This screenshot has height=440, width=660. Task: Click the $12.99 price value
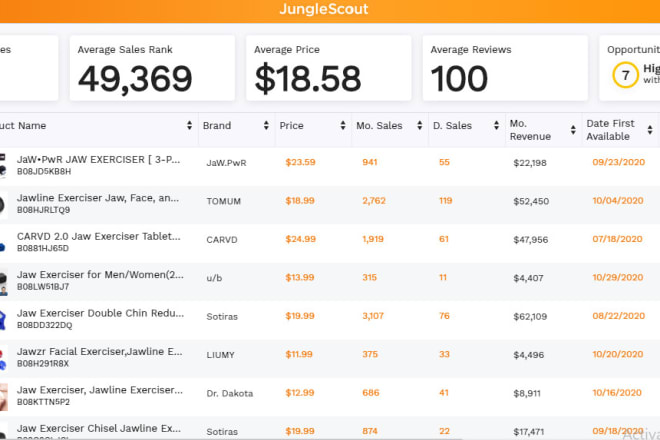(x=300, y=392)
